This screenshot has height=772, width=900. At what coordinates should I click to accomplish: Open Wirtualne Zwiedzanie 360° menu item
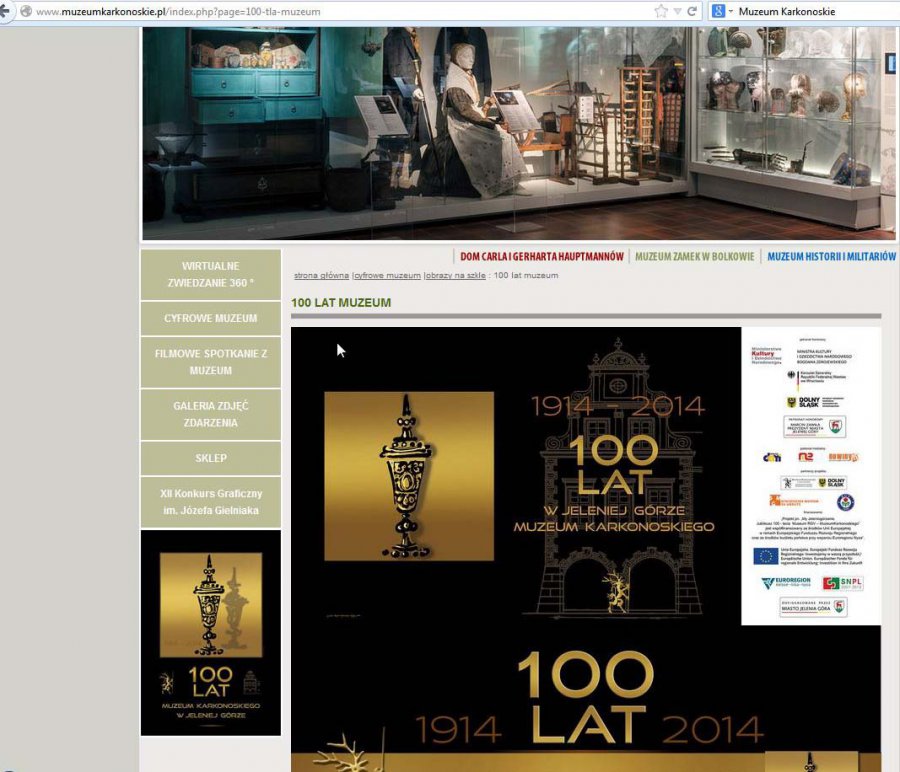pyautogui.click(x=211, y=274)
